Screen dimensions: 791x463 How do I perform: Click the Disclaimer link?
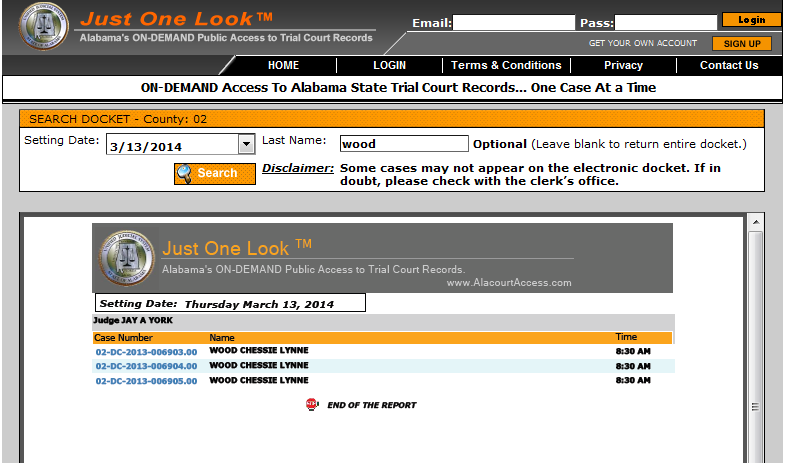click(298, 168)
